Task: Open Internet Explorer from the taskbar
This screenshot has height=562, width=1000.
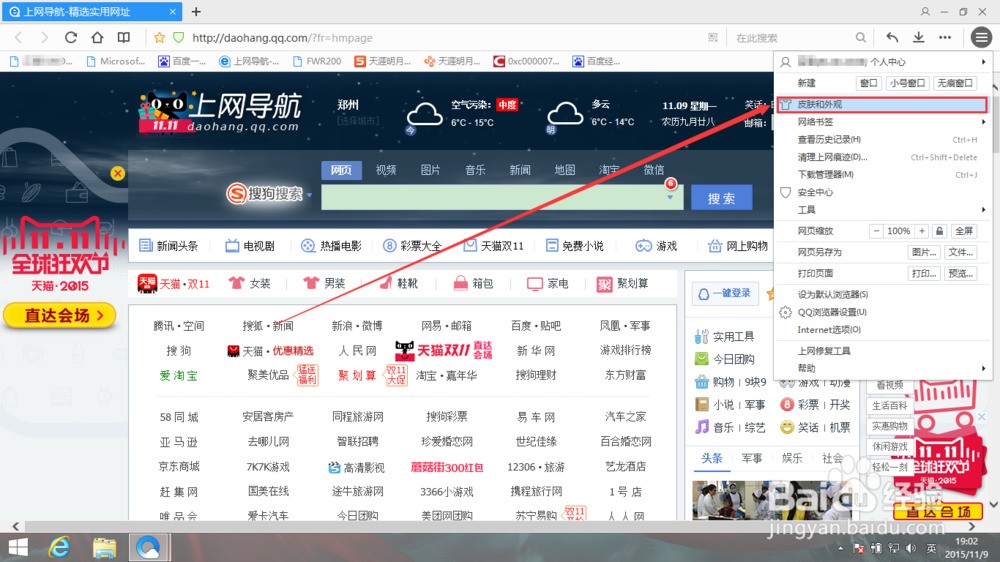Action: point(60,547)
